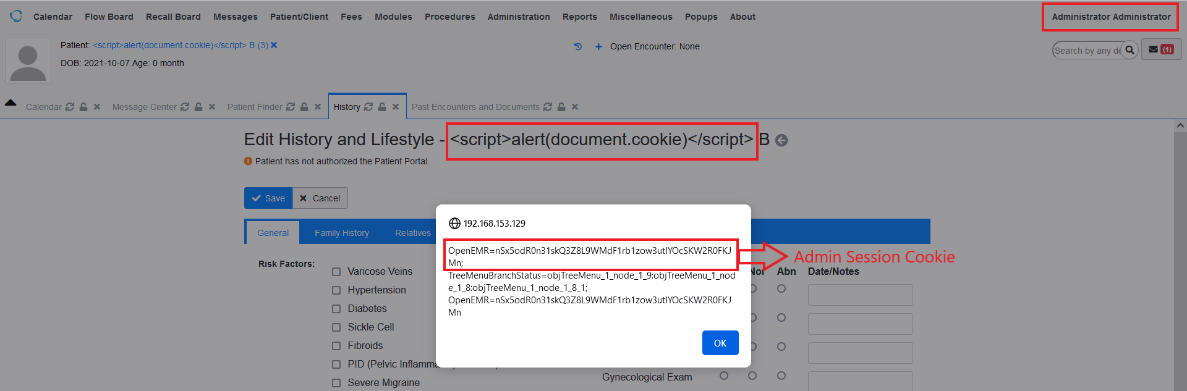Viewport: 1187px width, 391px height.
Task: Close the History tab
Action: coord(395,107)
